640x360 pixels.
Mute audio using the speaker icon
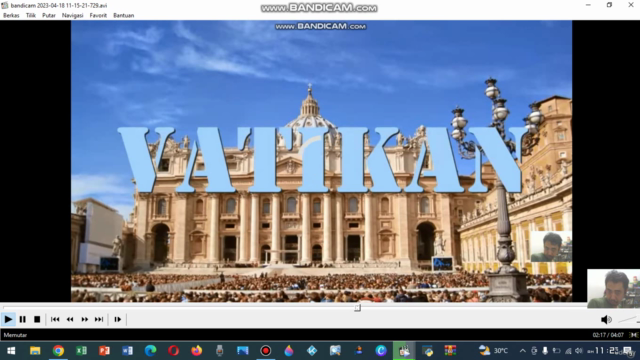click(x=606, y=320)
